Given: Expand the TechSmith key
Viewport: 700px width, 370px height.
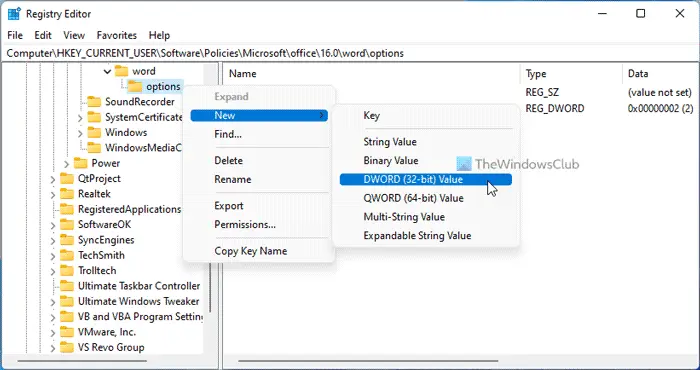Looking at the screenshot, I should pyautogui.click(x=53, y=256).
